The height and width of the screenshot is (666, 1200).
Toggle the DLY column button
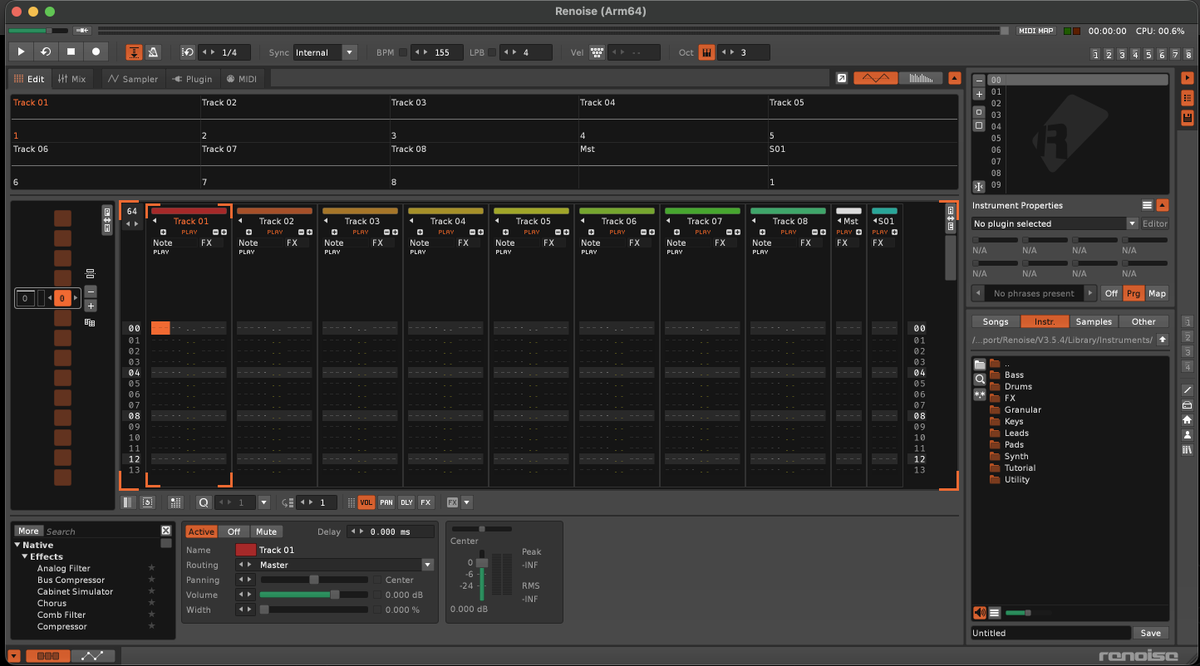(406, 503)
